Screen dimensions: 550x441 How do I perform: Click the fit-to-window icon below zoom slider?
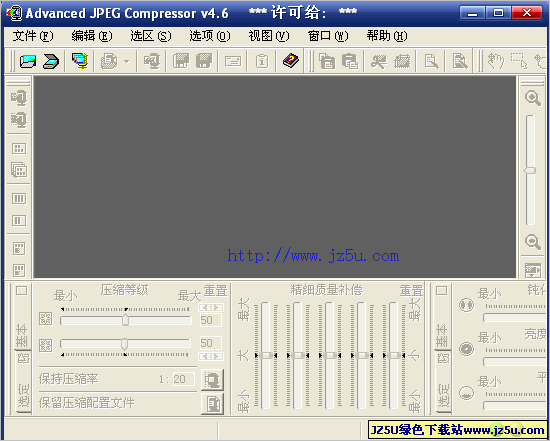pyautogui.click(x=533, y=270)
